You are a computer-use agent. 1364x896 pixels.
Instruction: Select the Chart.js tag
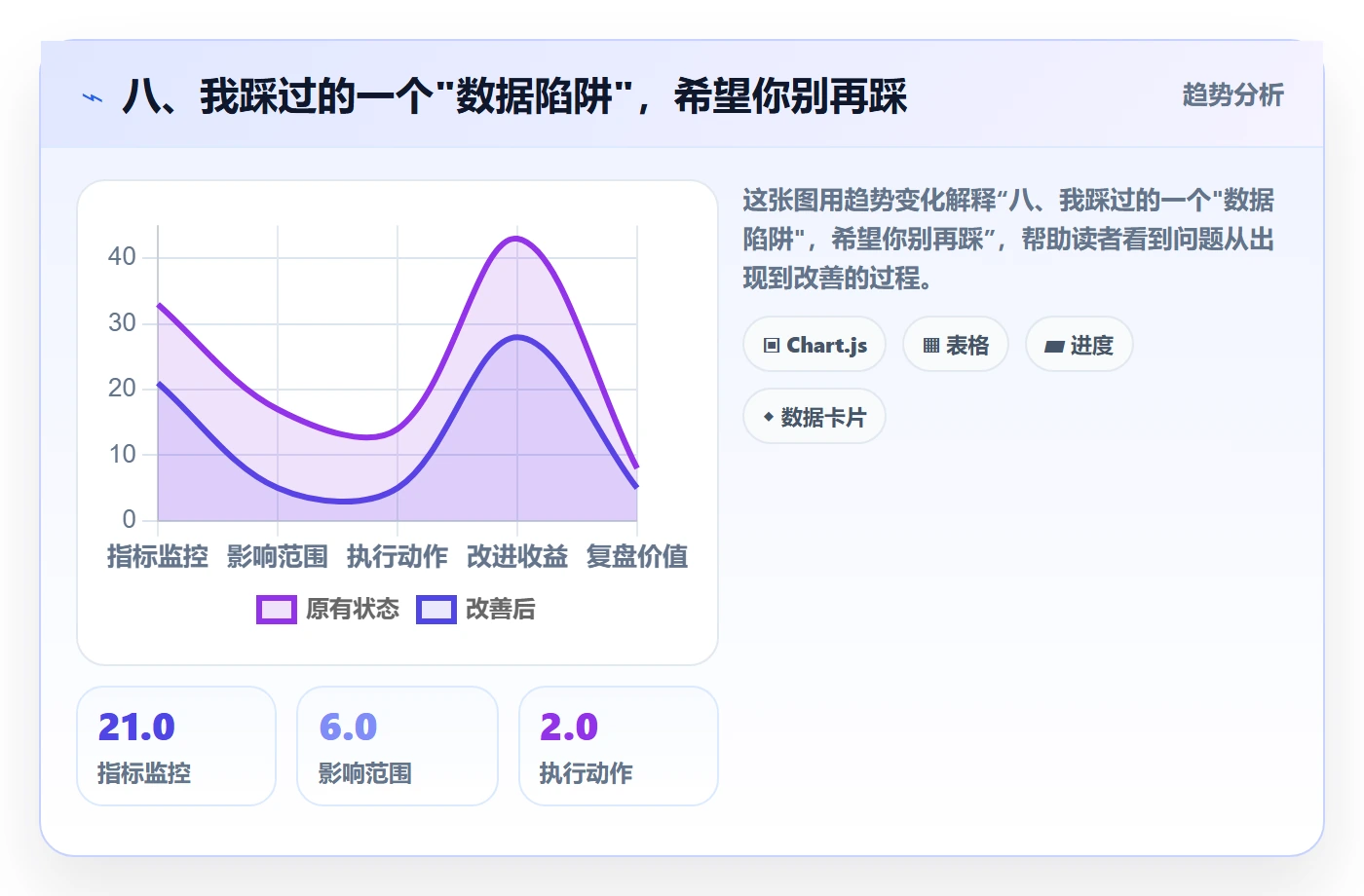pos(815,345)
